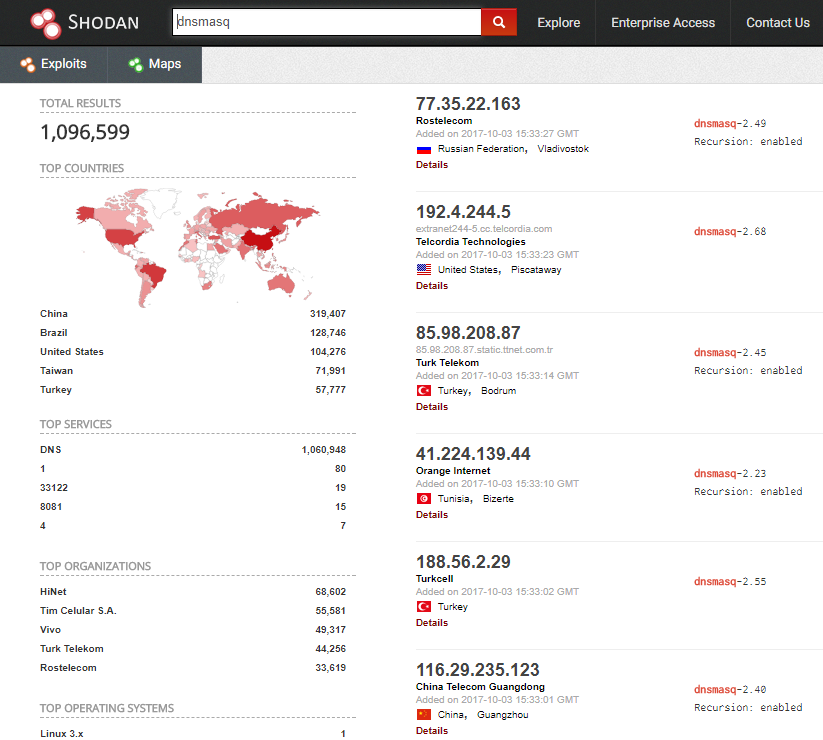Click the total results count 1,096,599
823x740 pixels.
(85, 132)
